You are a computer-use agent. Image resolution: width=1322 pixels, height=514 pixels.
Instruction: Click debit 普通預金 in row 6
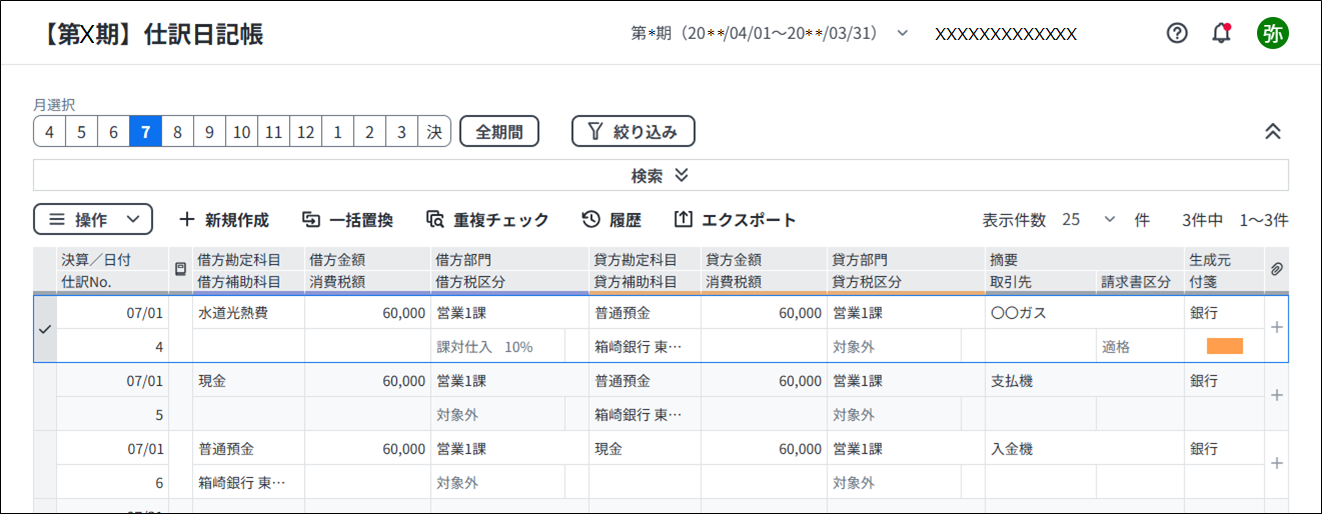tap(248, 449)
